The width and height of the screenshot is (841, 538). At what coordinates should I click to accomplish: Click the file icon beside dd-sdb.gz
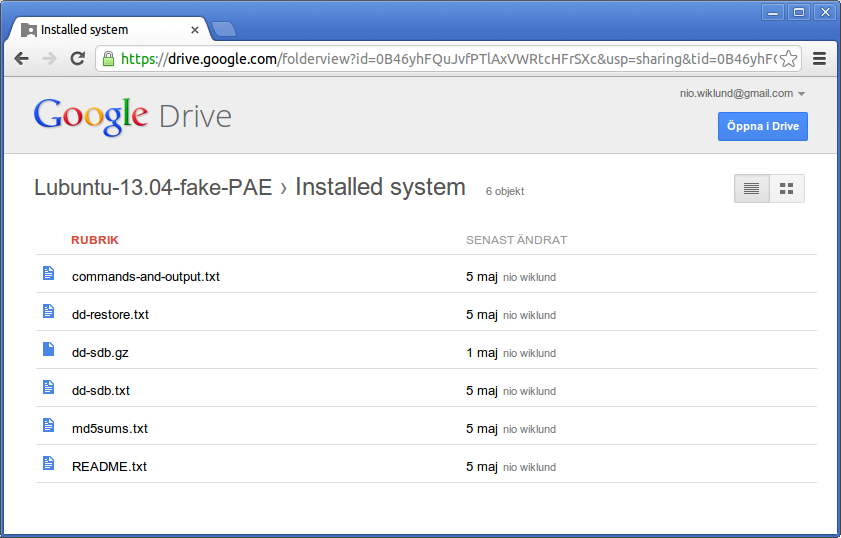(48, 349)
